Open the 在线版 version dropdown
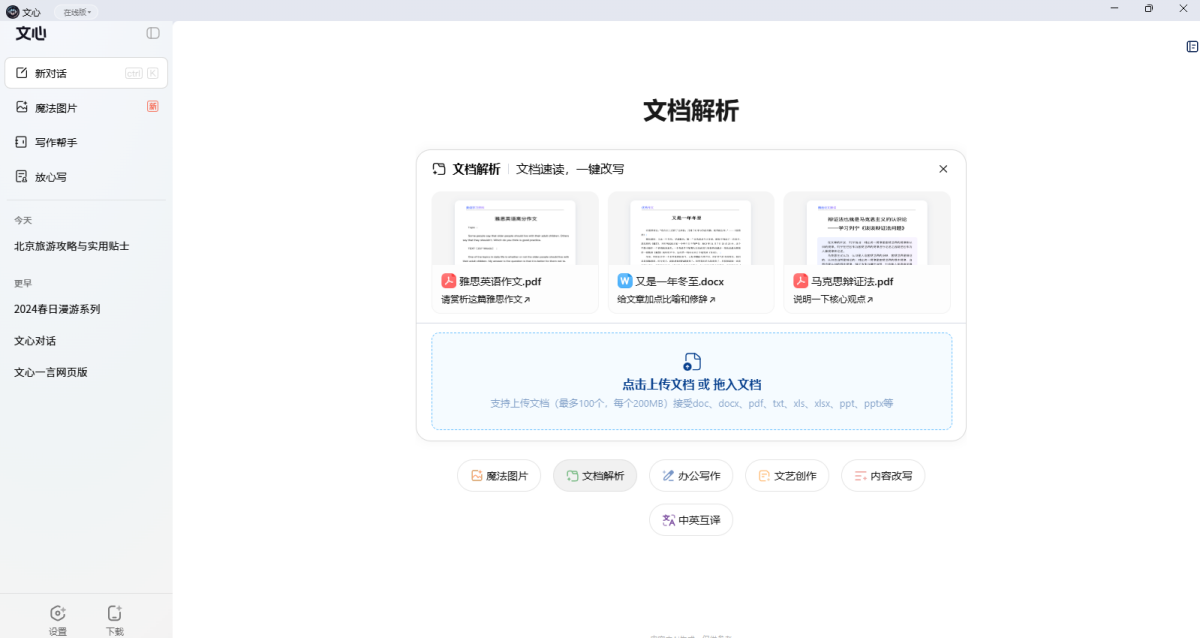1200x638 pixels. point(76,12)
